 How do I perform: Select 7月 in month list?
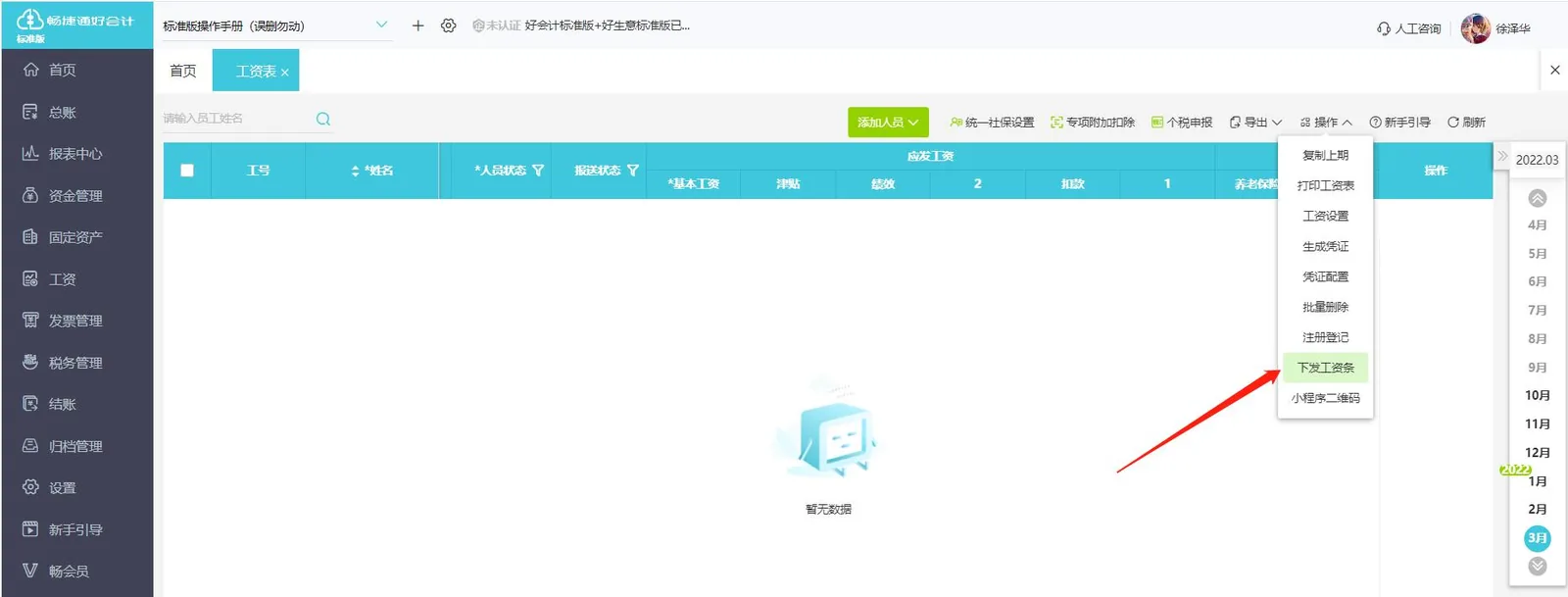(1537, 310)
